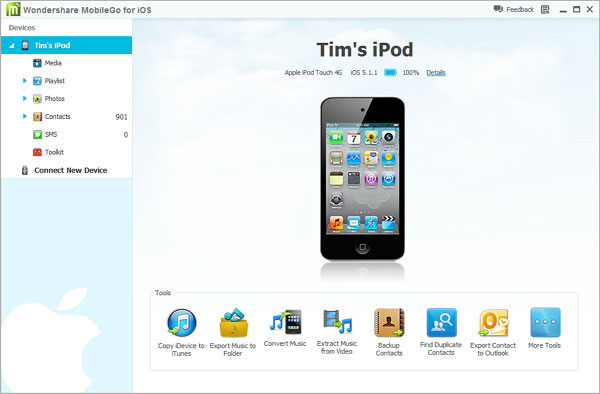Minimize the MobileGo window
This screenshot has width=600, height=394.
(563, 10)
